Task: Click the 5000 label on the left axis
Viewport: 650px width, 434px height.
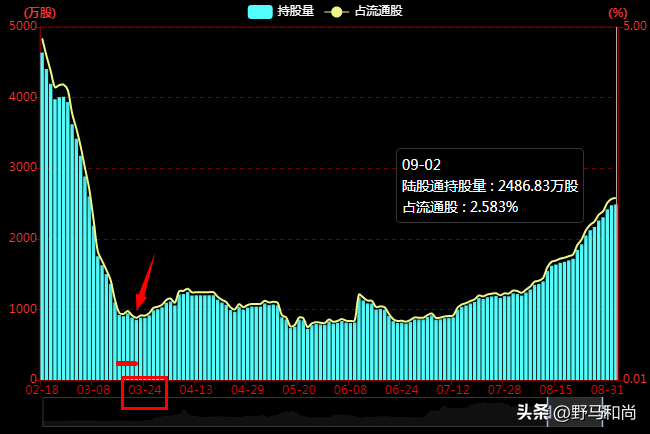Action: (x=23, y=26)
